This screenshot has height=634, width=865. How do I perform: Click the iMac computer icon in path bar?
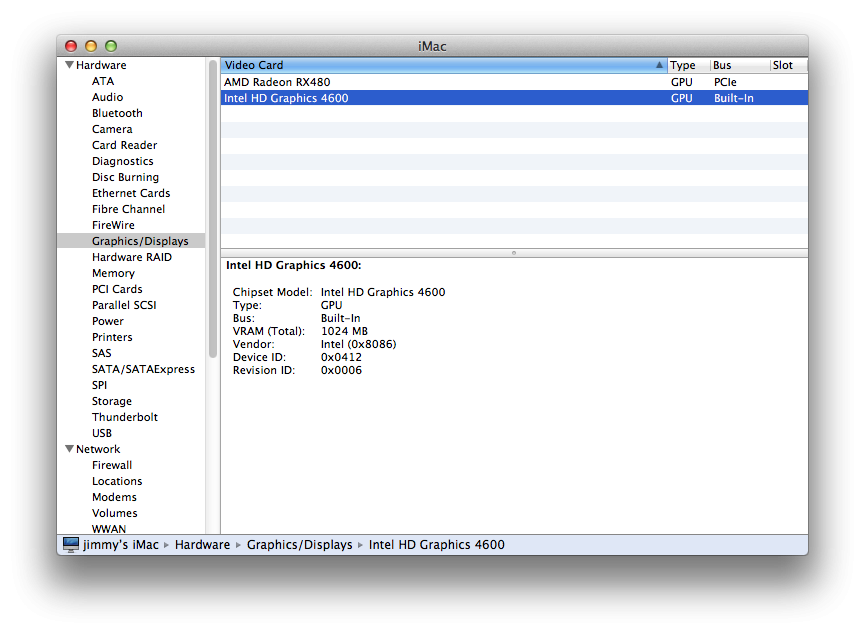coord(71,545)
